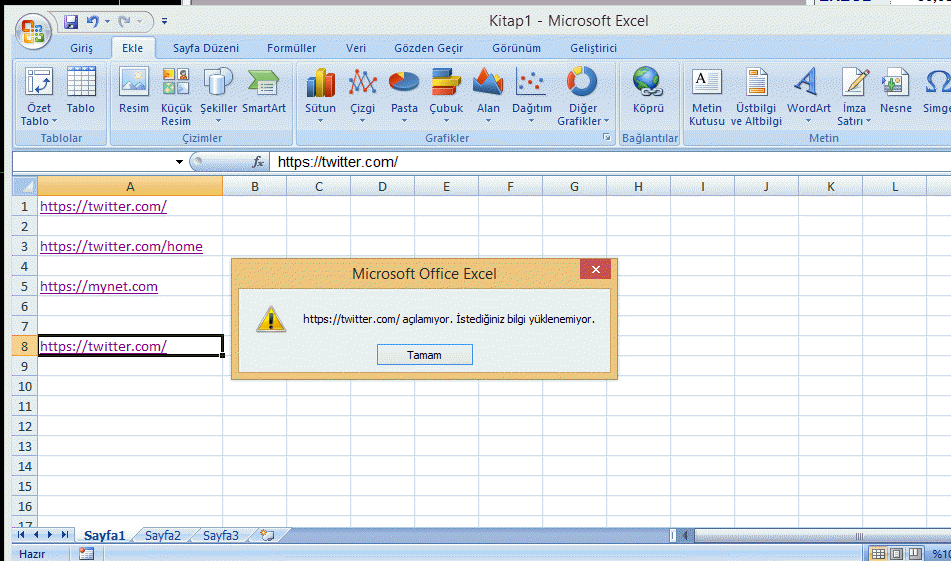Choose the Pasta pie chart
Screen dimensions: 951x561
[x=405, y=96]
